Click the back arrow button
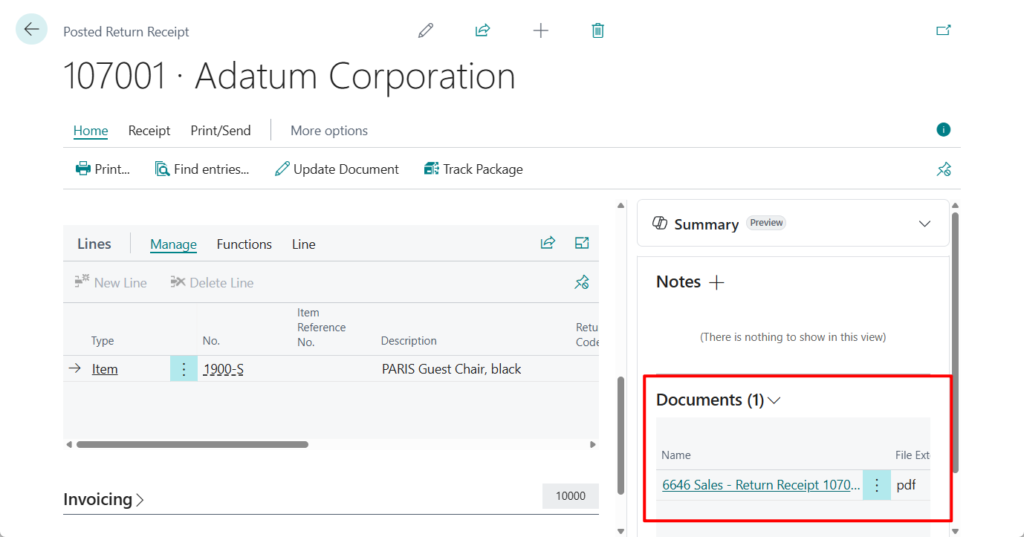The width and height of the screenshot is (1024, 537). (31, 30)
